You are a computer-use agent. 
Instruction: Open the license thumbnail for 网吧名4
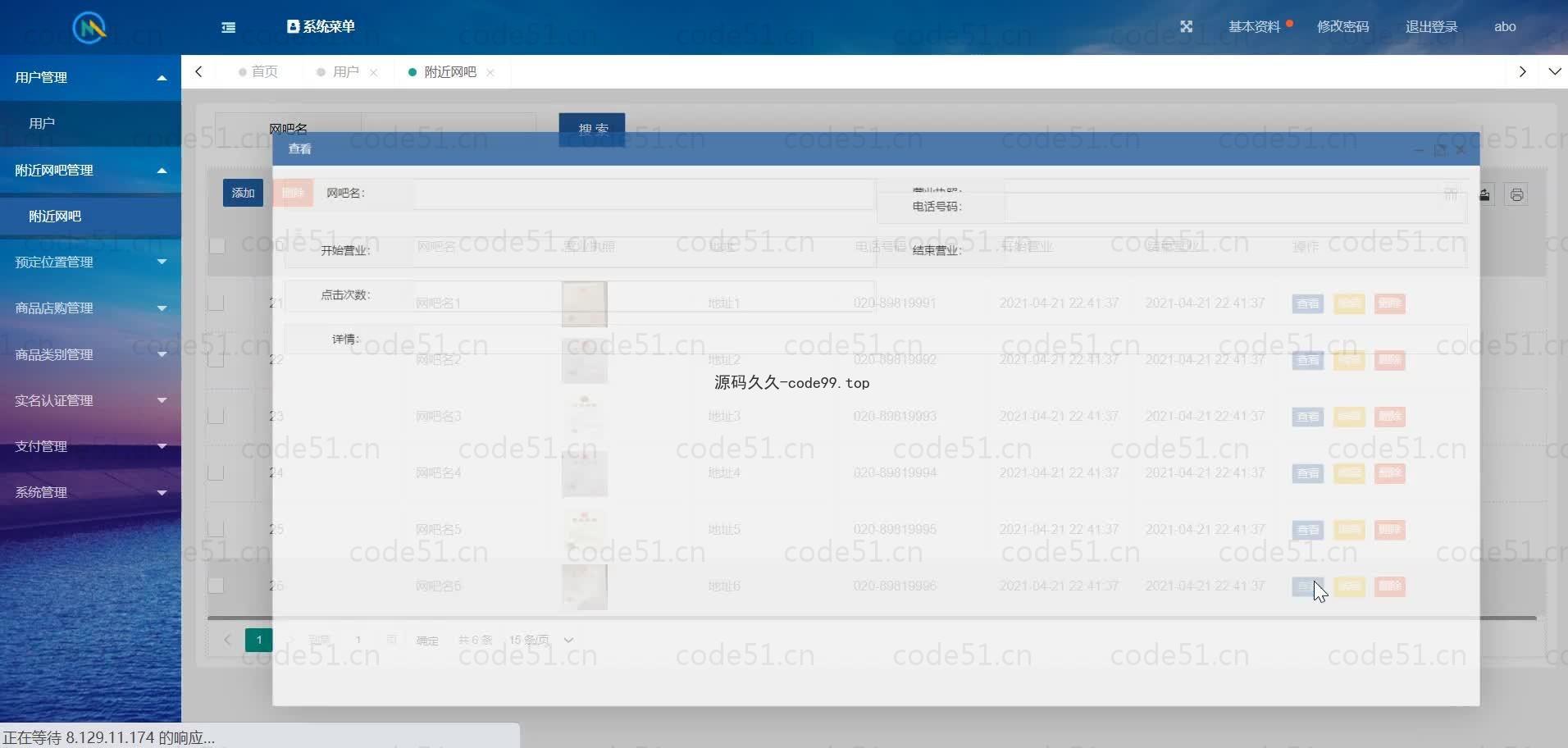click(x=585, y=473)
